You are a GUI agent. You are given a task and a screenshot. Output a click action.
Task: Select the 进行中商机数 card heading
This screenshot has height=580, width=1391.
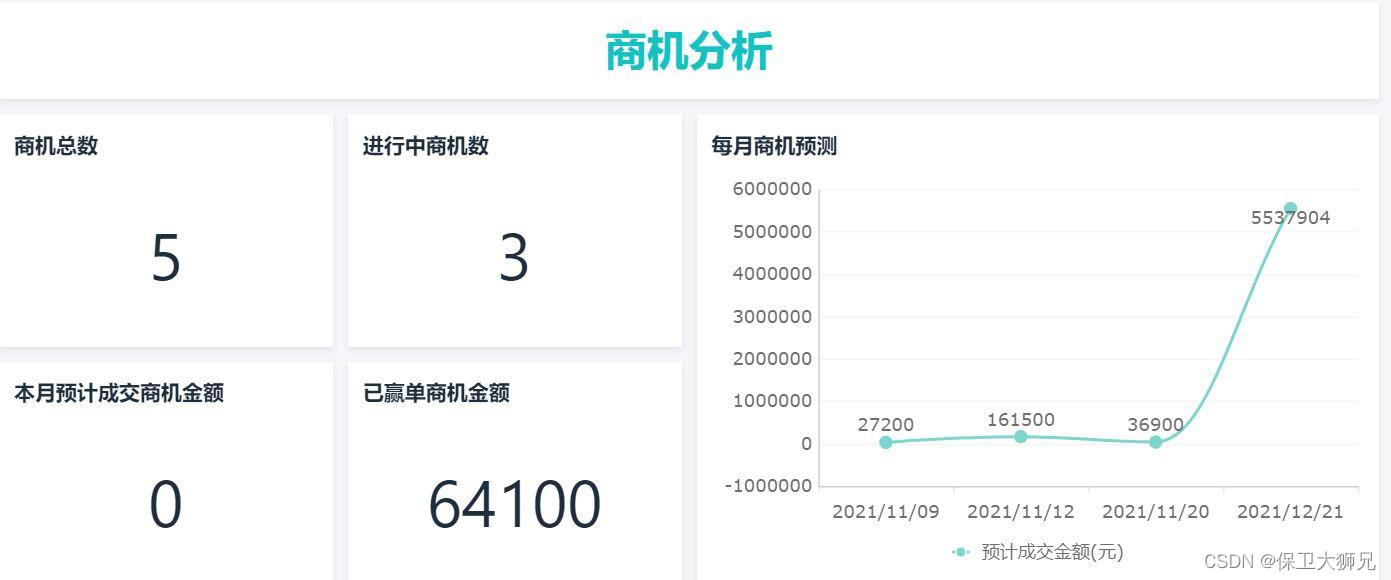pos(426,146)
